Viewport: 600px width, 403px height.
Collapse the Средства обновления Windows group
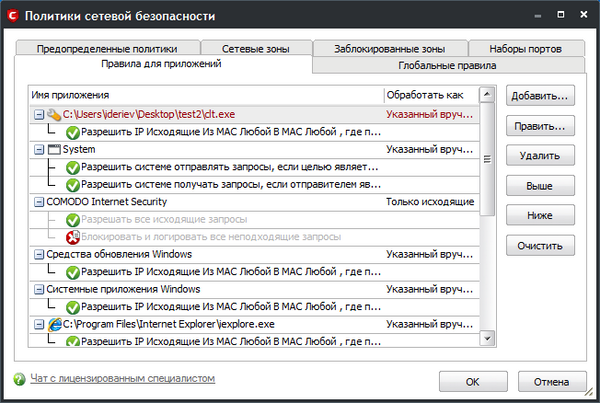click(39, 254)
